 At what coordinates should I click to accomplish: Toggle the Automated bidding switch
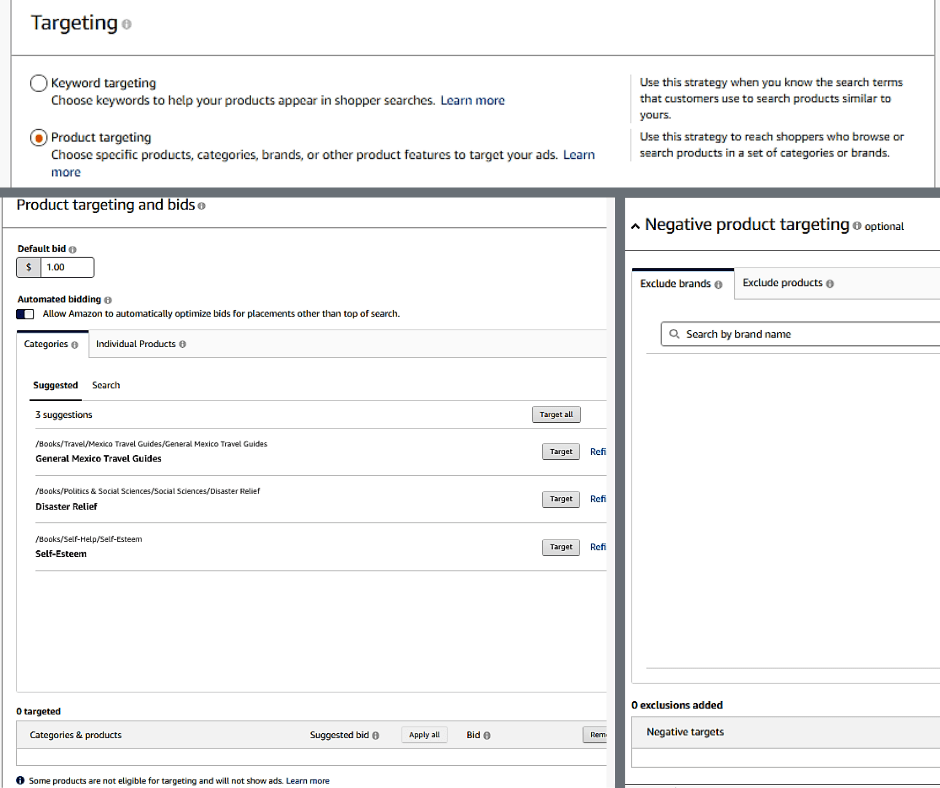tap(26, 314)
